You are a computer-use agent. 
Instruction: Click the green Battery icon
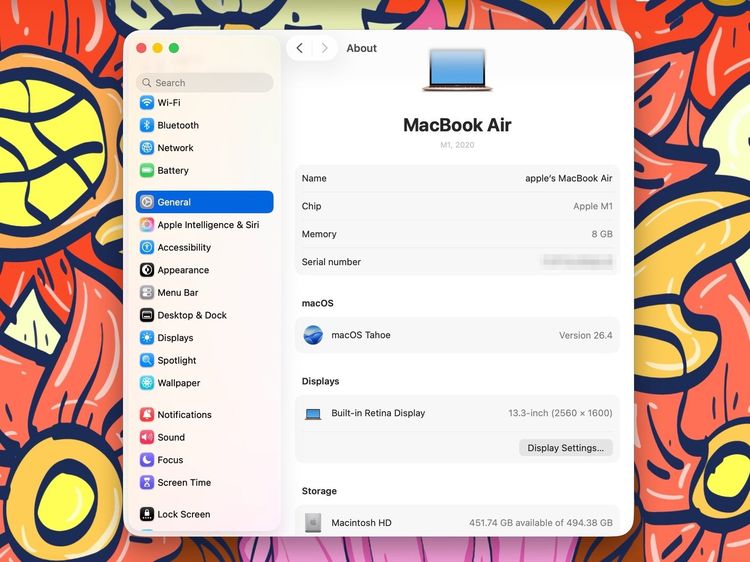[147, 170]
